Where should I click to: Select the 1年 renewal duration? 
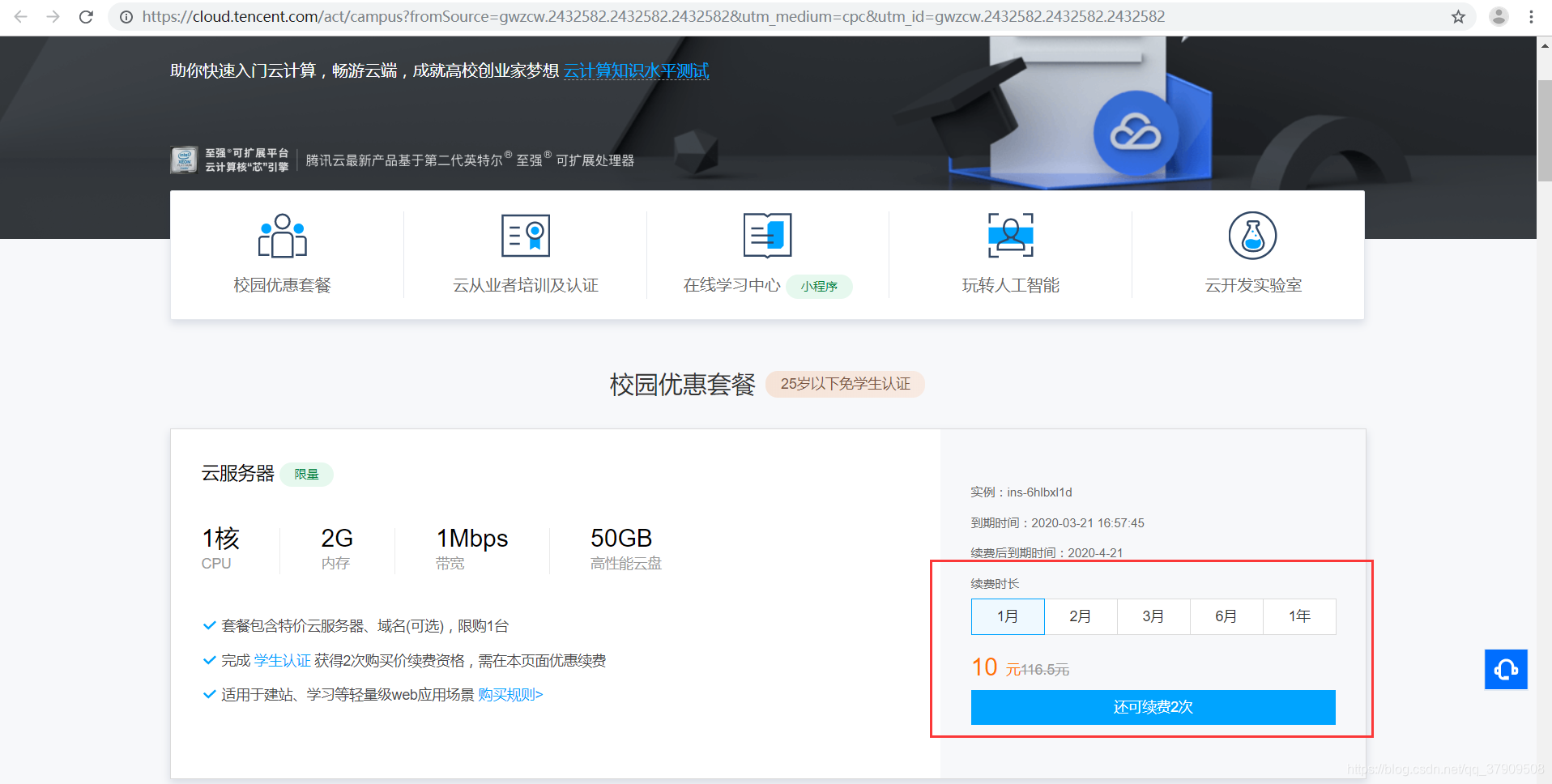pos(1299,616)
